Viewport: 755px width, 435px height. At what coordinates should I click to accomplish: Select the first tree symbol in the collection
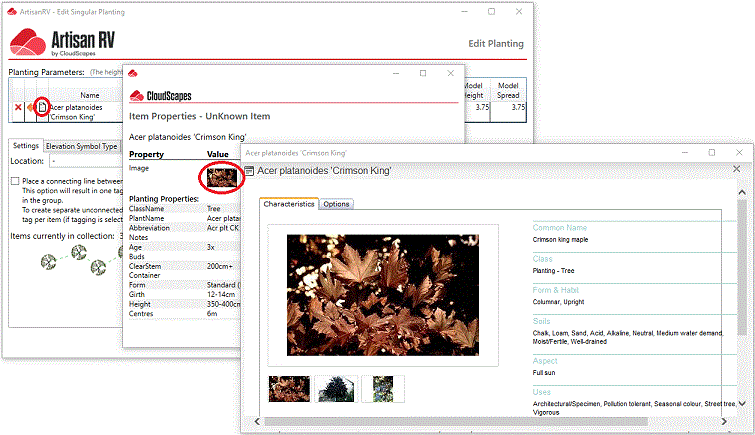point(47,263)
